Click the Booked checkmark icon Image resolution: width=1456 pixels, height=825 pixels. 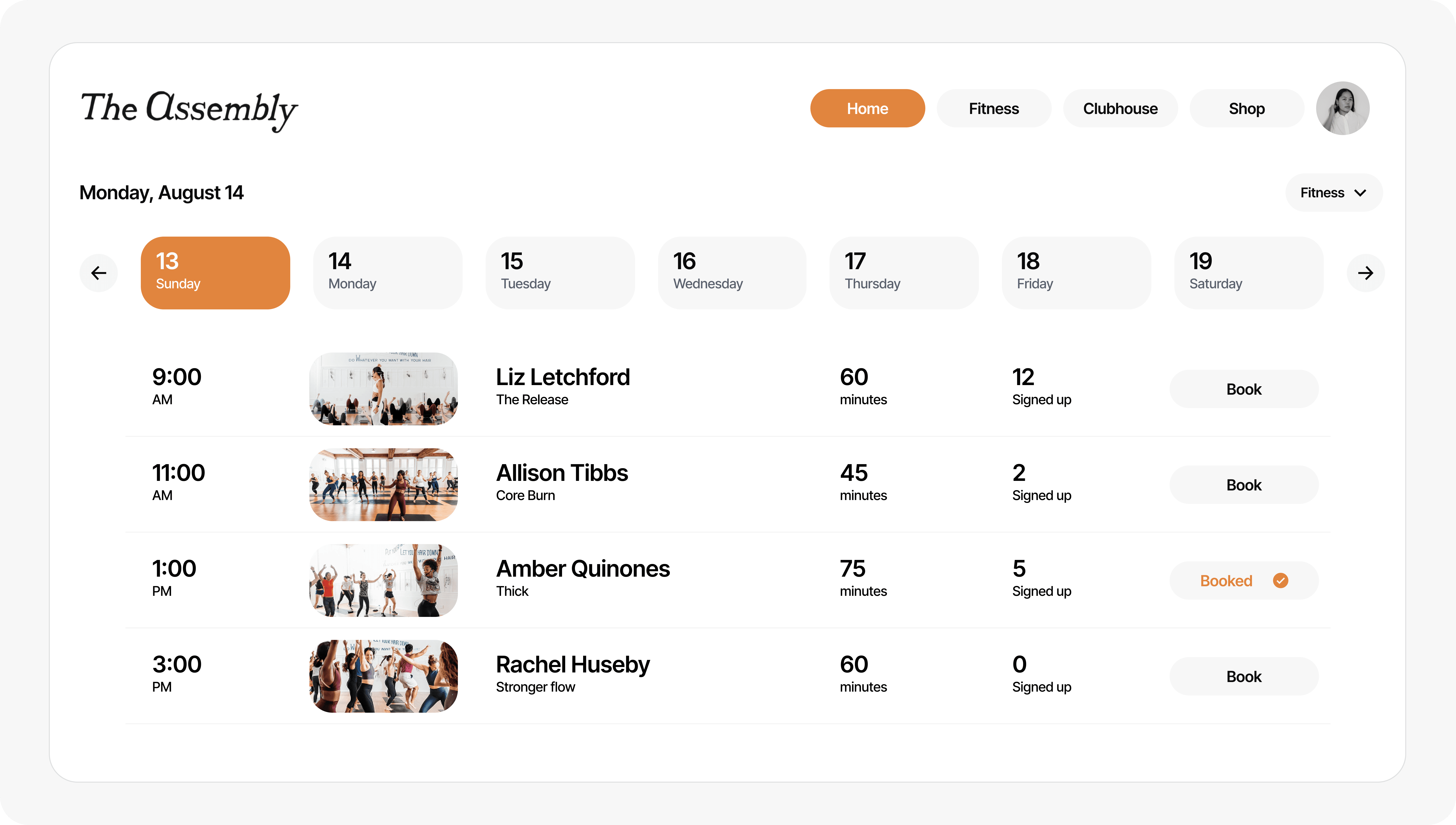tap(1280, 581)
